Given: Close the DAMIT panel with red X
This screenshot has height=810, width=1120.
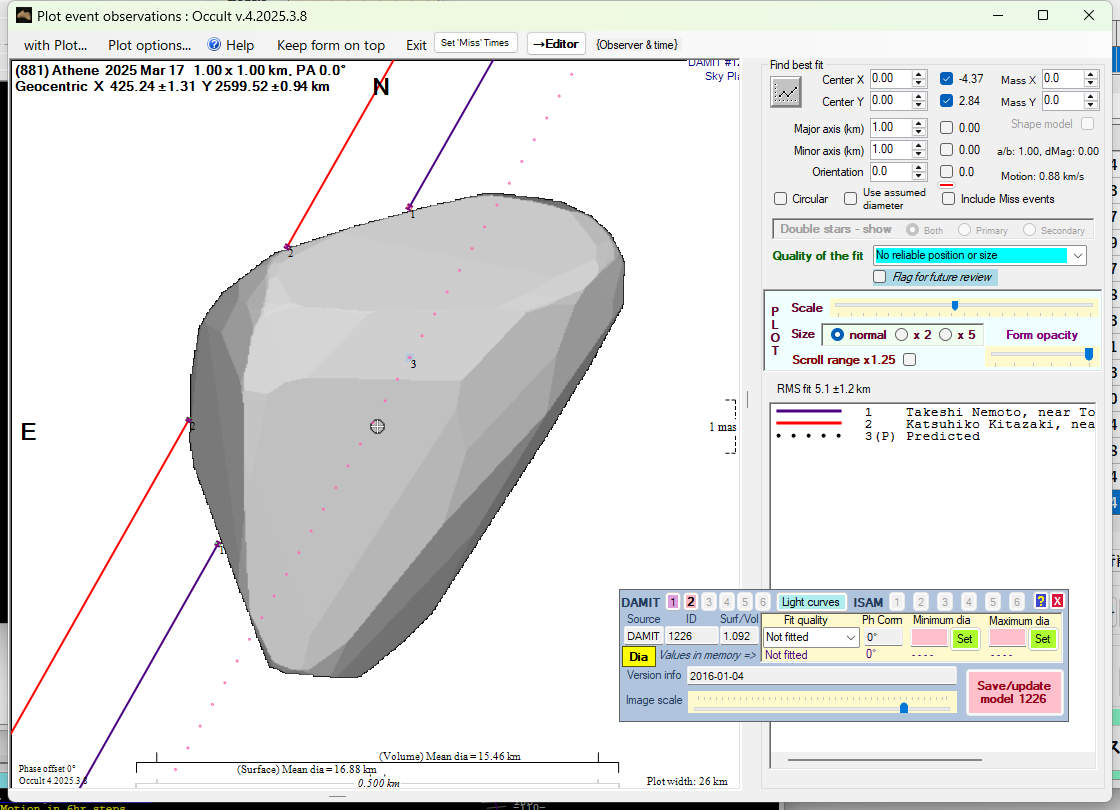Looking at the screenshot, I should pos(1057,601).
